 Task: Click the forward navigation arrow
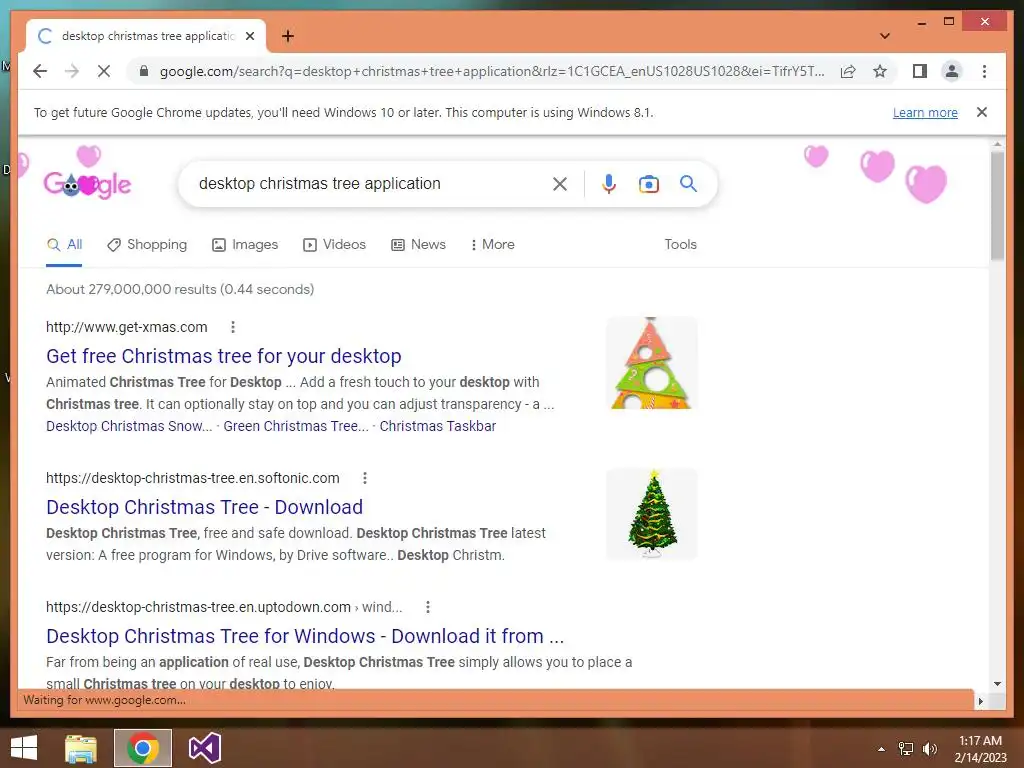(x=72, y=71)
